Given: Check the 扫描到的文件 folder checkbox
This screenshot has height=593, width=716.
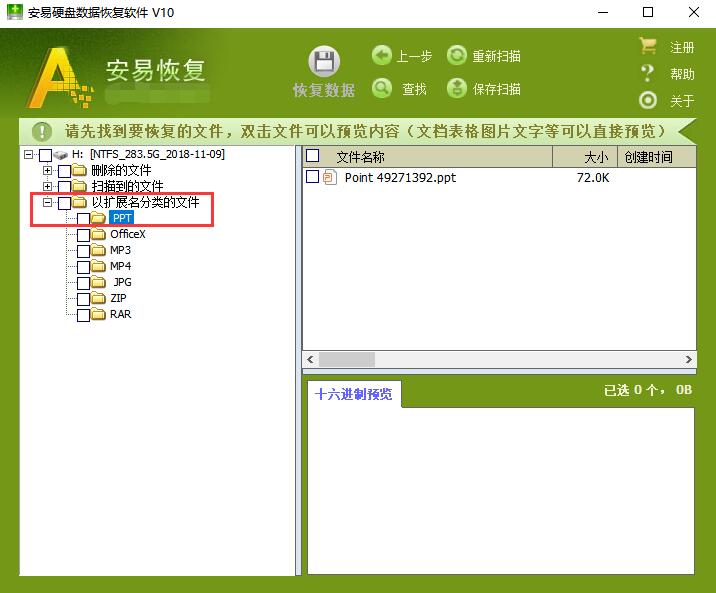Looking at the screenshot, I should [64, 187].
